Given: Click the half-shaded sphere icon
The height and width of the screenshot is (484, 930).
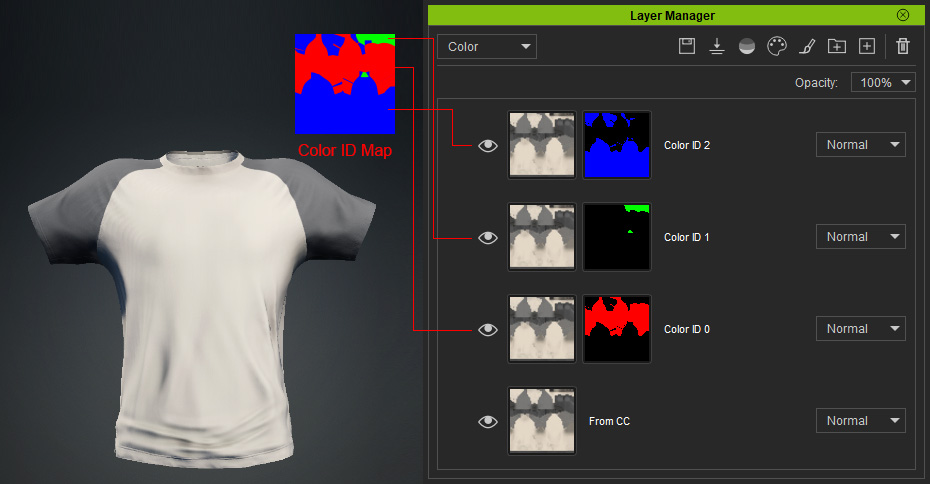Looking at the screenshot, I should (747, 46).
